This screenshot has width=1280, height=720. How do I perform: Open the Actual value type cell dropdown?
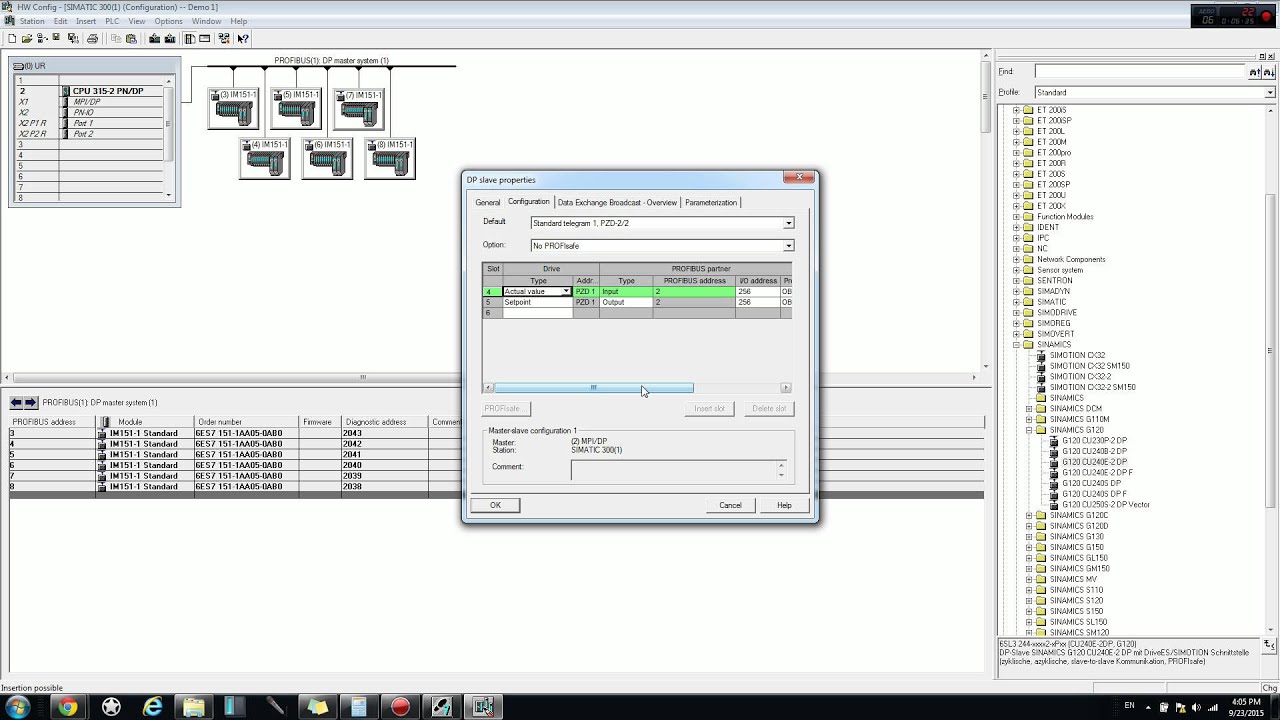(566, 292)
